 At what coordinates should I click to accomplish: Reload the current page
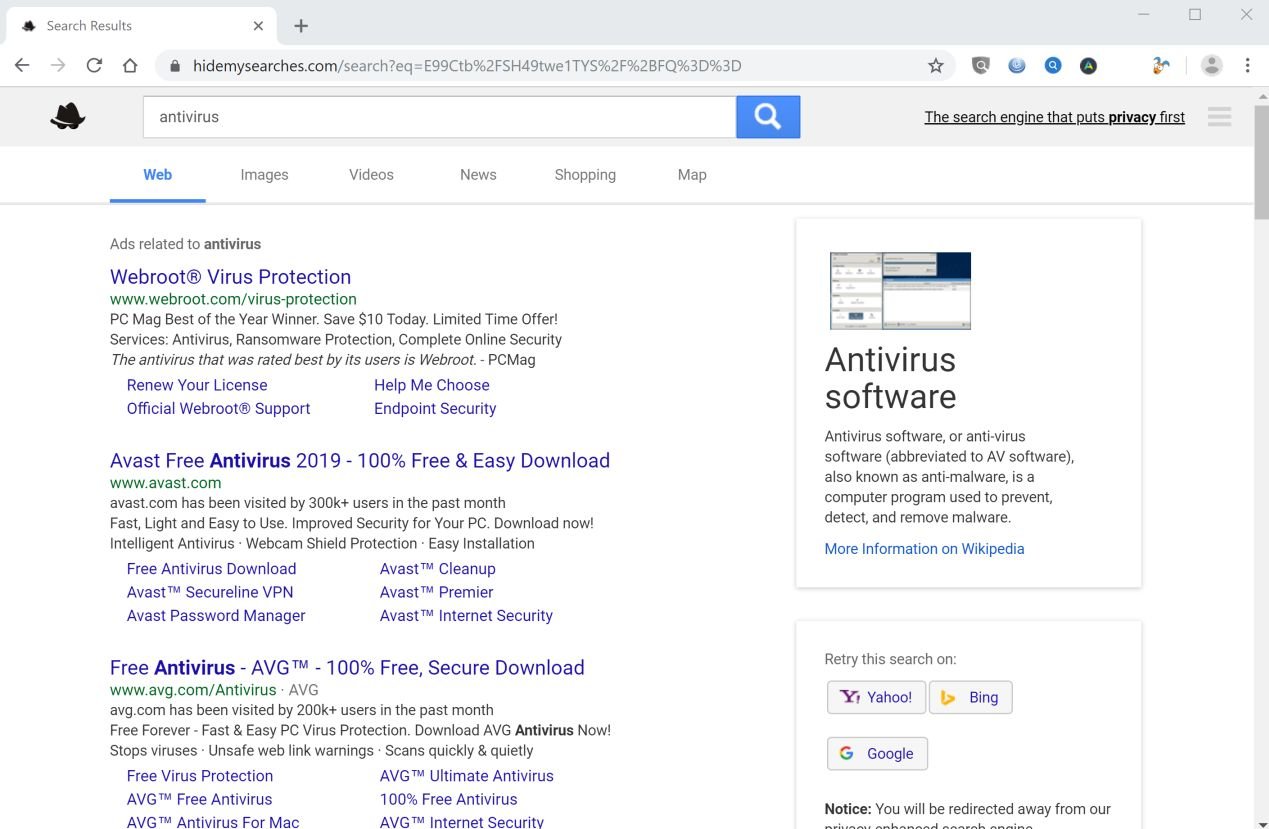[94, 66]
